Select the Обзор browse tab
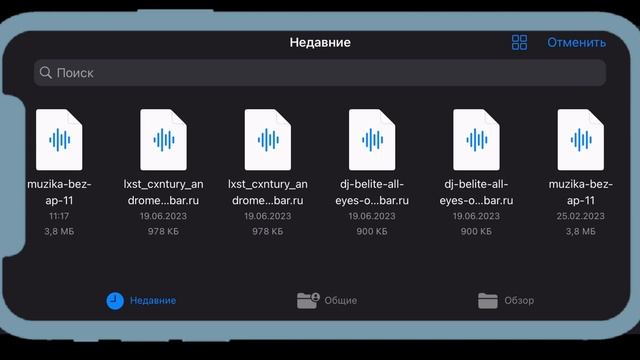The height and width of the screenshot is (360, 640). (x=506, y=301)
